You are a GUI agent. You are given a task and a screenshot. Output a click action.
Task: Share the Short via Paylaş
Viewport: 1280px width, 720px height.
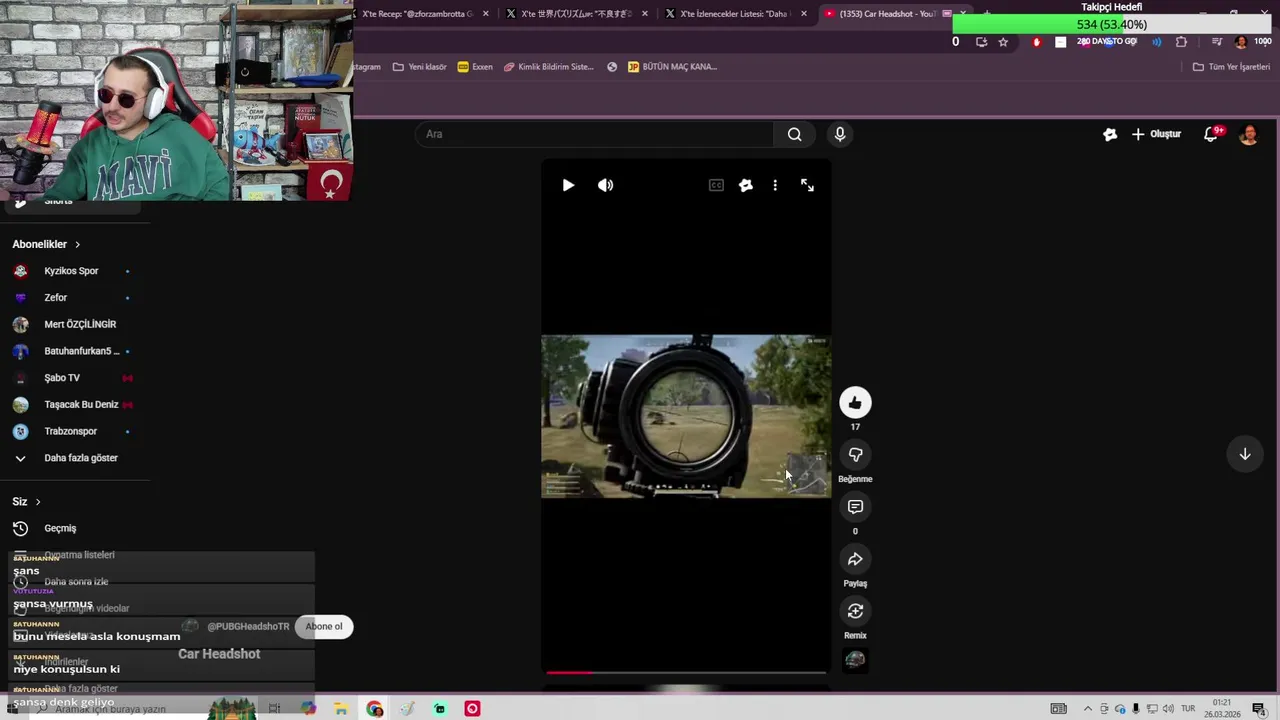855,559
